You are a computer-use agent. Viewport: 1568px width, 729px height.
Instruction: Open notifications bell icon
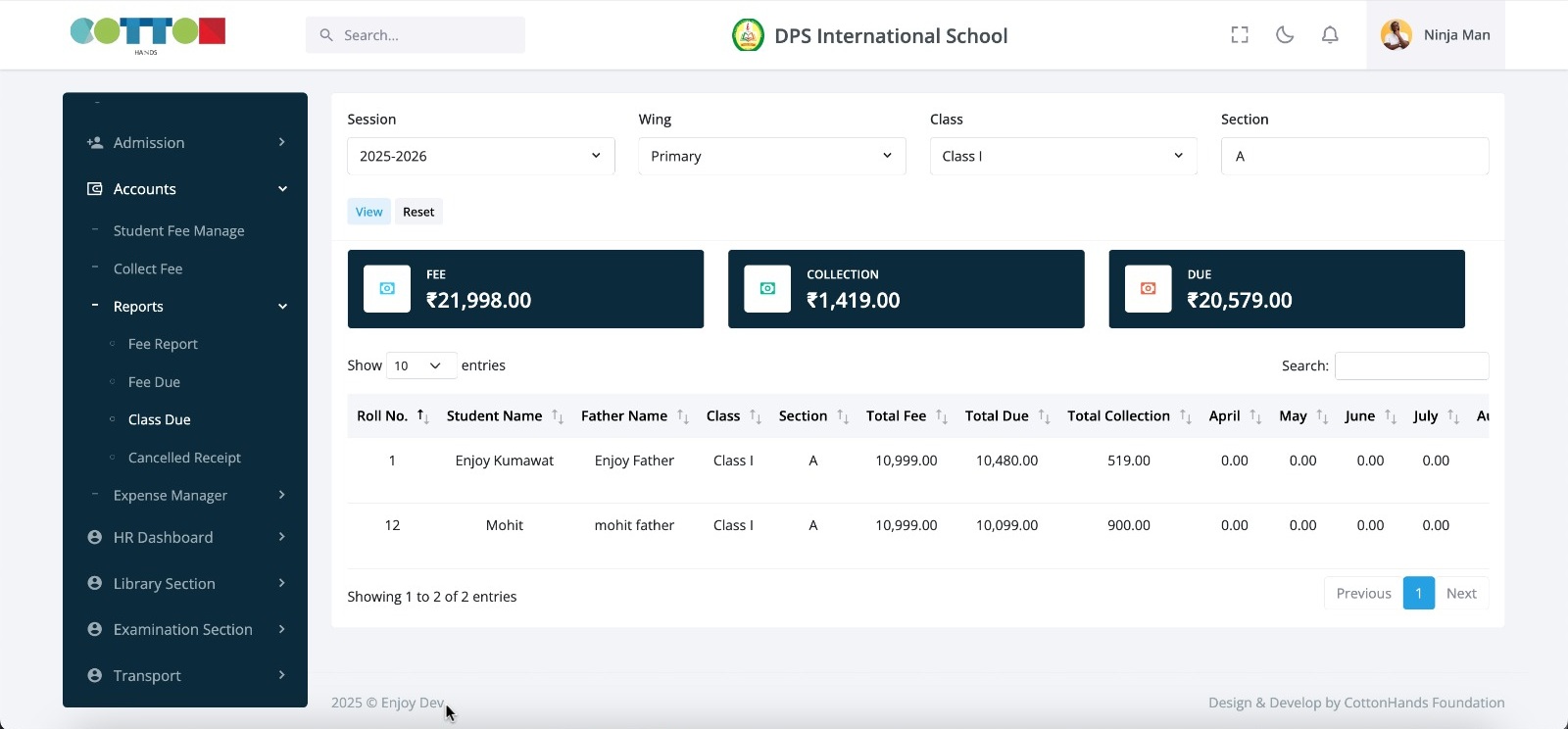tap(1330, 35)
